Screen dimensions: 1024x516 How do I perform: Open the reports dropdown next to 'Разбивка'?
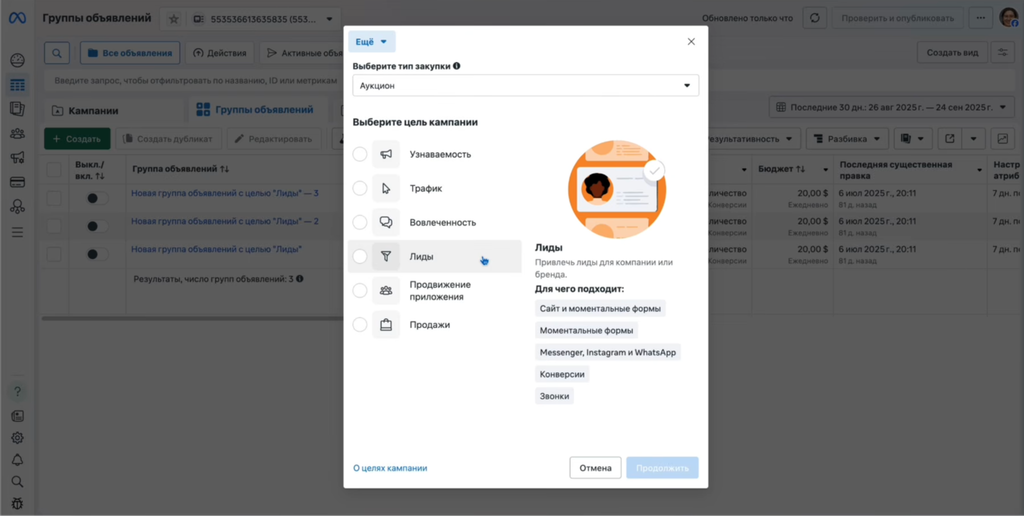pyautogui.click(x=913, y=138)
